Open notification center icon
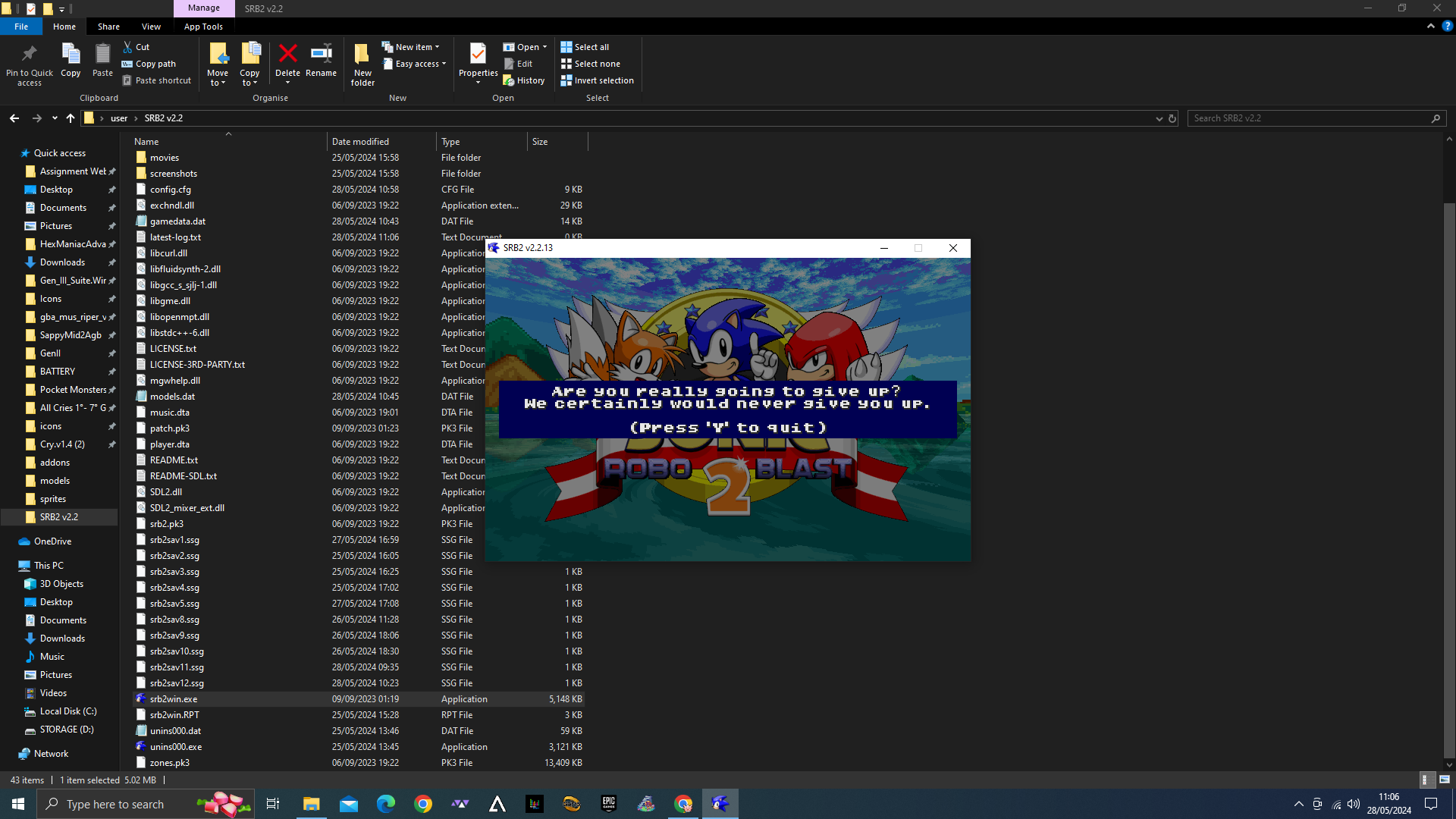The image size is (1456, 819). tap(1431, 804)
